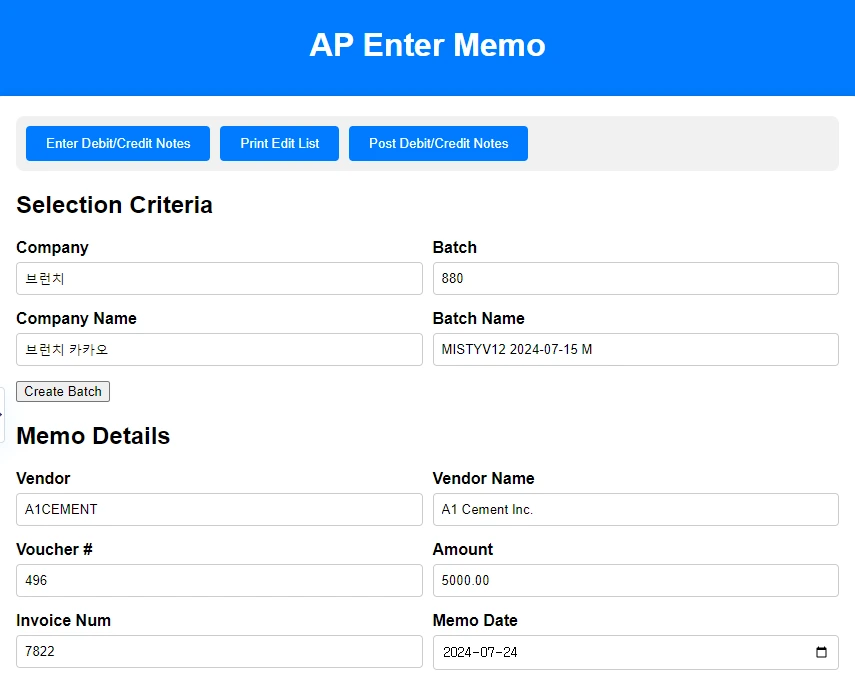Open the Enter Debit/Credit Notes tab
Screen dimensions: 855x680
(118, 143)
